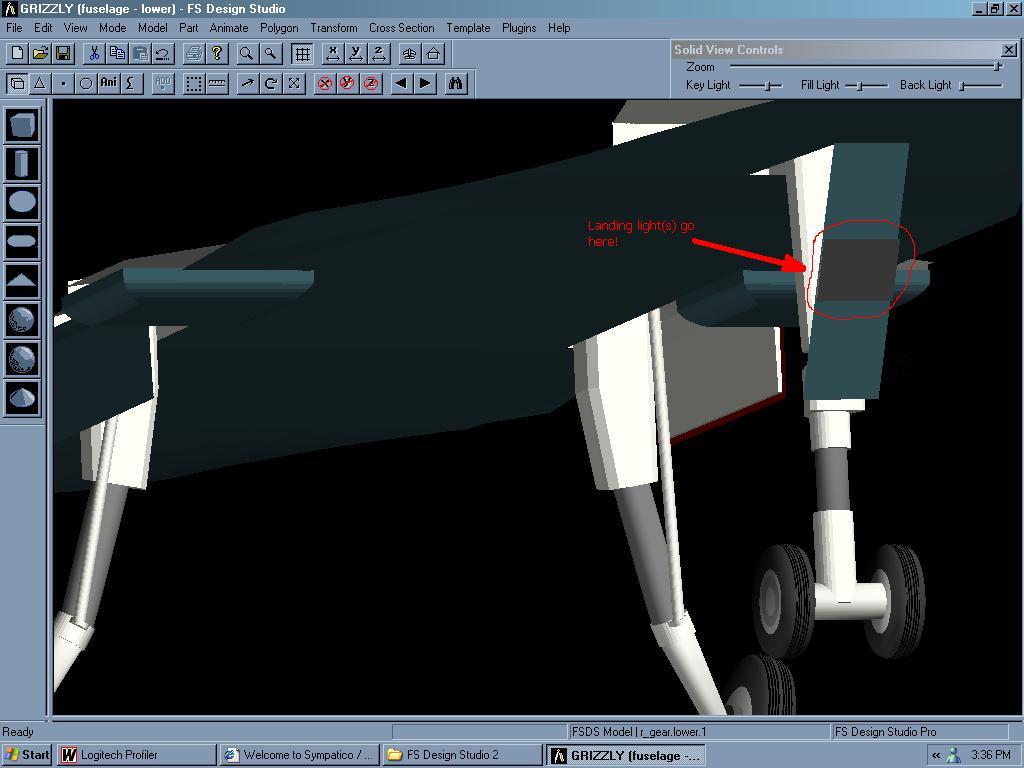Open the Polygon menu
The height and width of the screenshot is (768, 1024).
coord(279,28)
